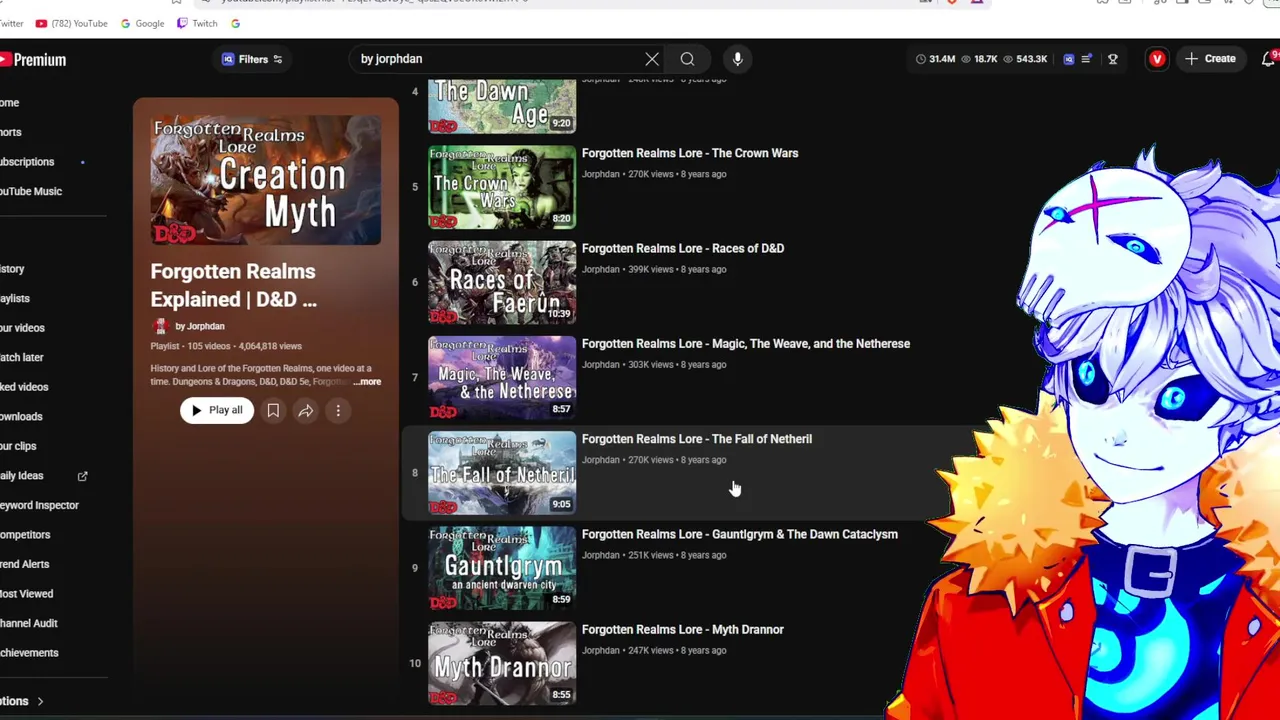
Task: Open Races of Faerûn video thumbnail
Action: click(502, 282)
